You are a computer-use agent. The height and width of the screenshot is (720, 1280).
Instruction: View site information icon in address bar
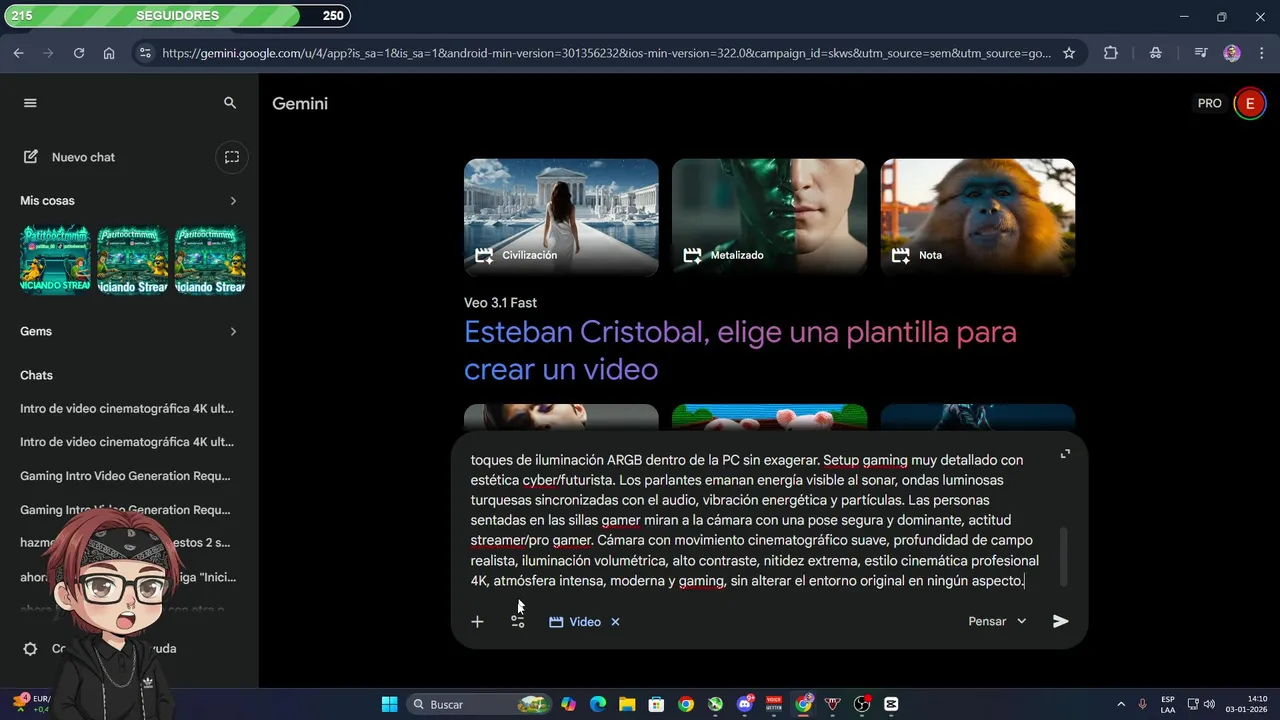point(145,53)
